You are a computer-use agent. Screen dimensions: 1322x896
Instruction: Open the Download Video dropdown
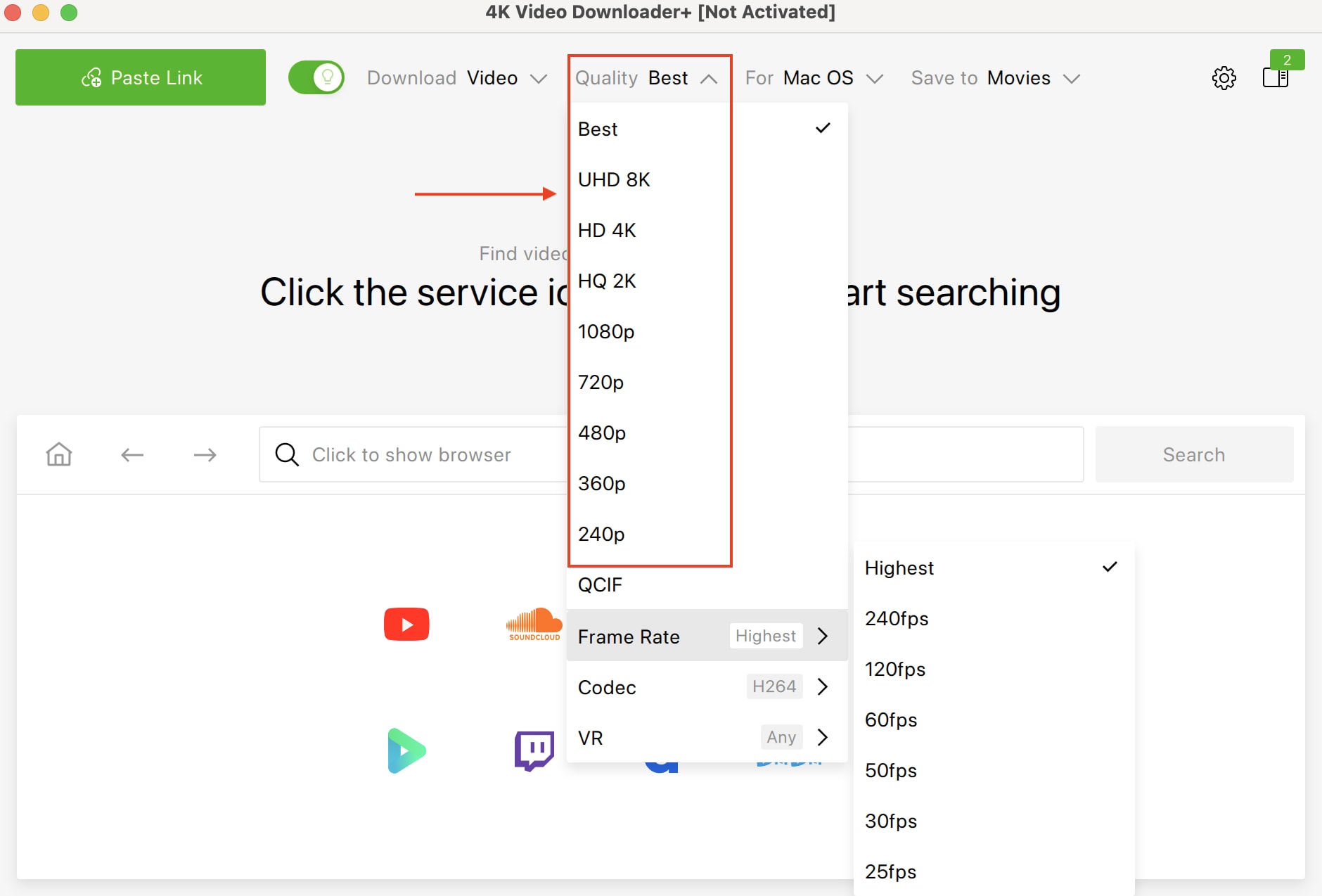(492, 78)
